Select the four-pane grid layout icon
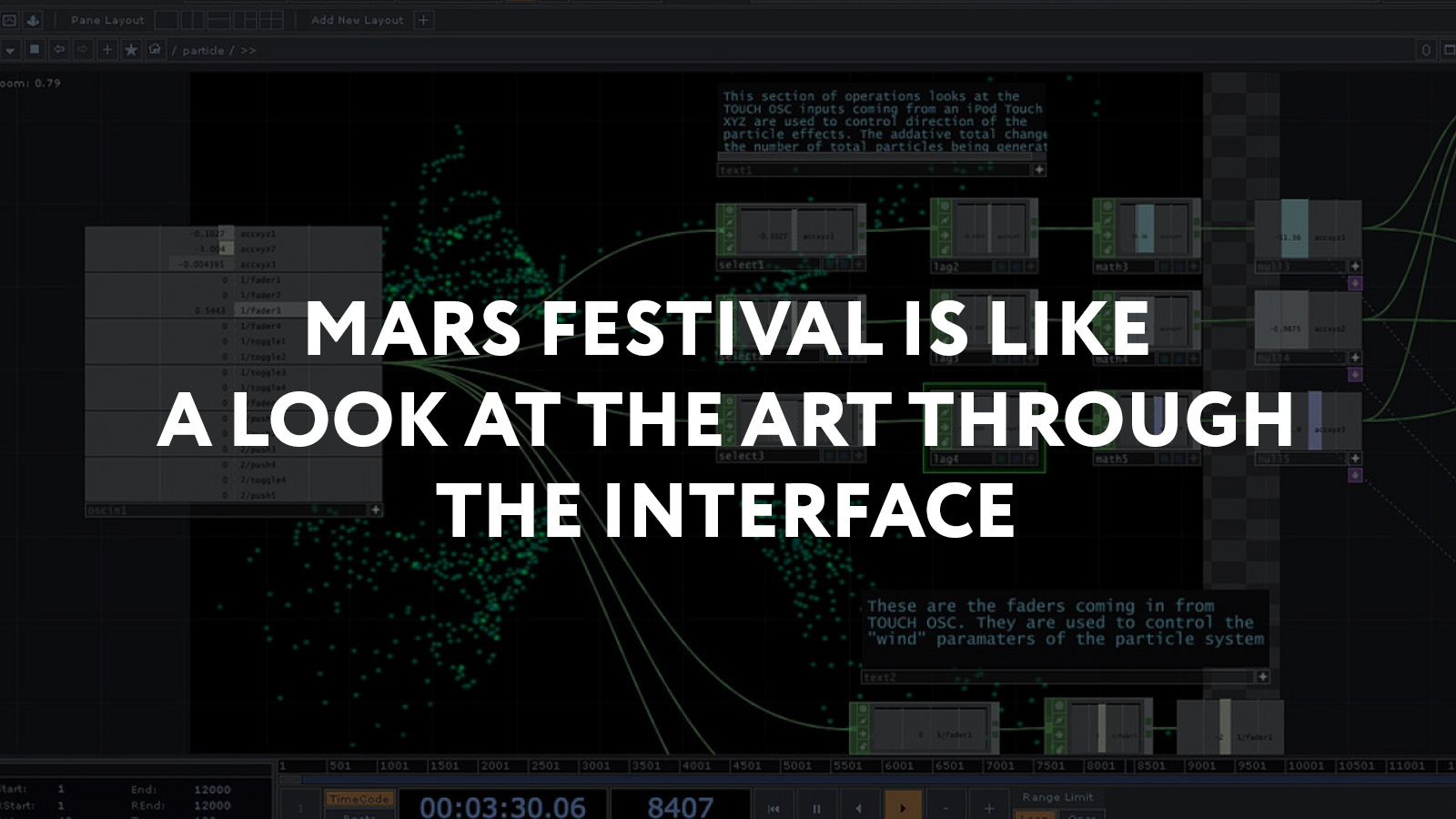The image size is (1456, 819). coord(272,19)
